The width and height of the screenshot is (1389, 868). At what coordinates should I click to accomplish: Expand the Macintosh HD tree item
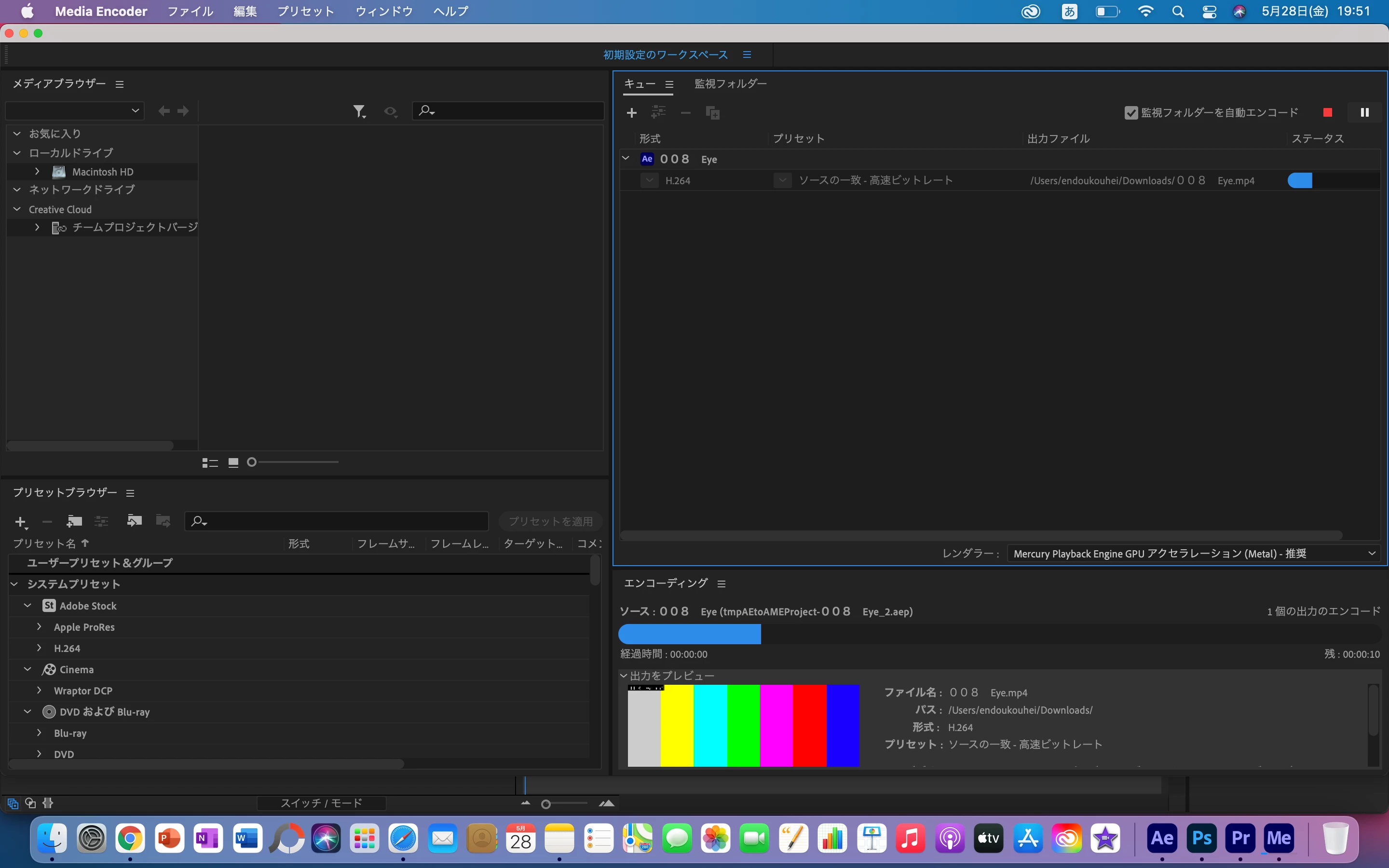tap(37, 172)
